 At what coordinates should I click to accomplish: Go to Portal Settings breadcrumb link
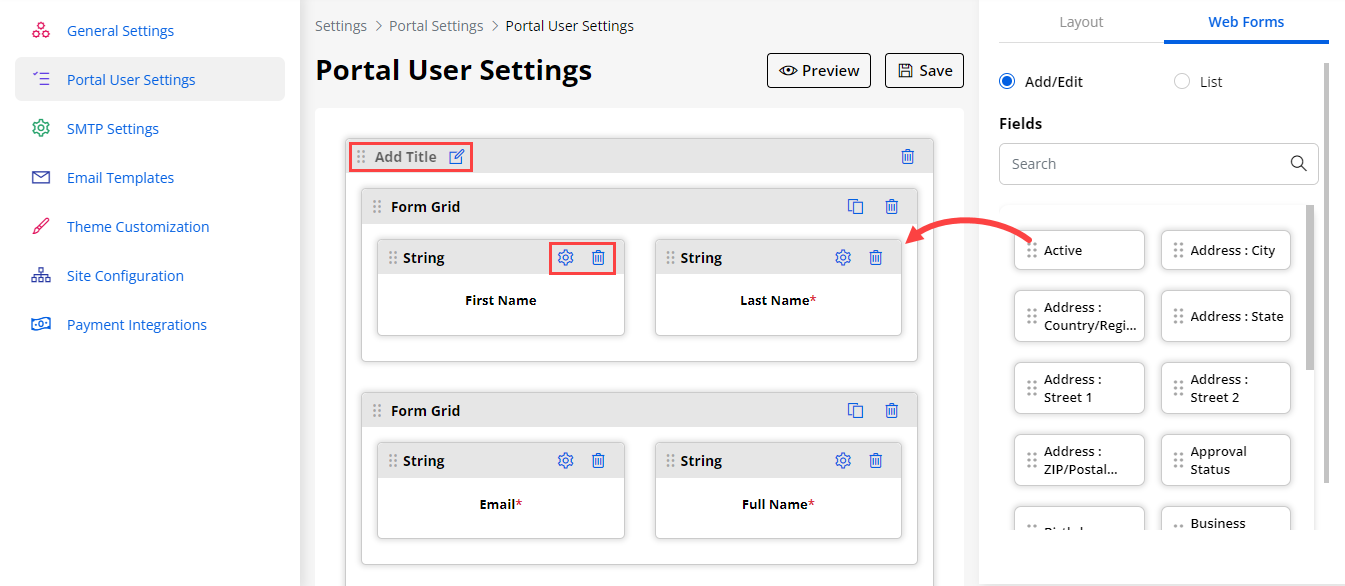pyautogui.click(x=436, y=26)
